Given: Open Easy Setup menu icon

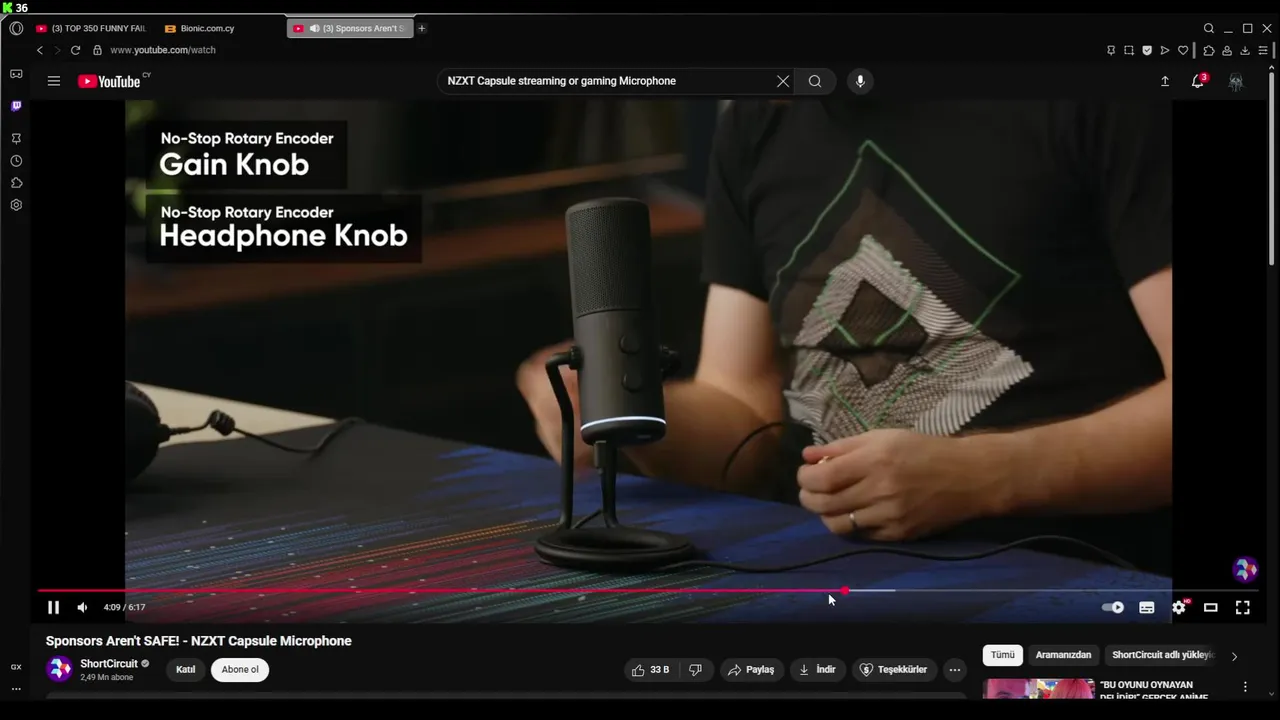Looking at the screenshot, I should pos(1263,50).
